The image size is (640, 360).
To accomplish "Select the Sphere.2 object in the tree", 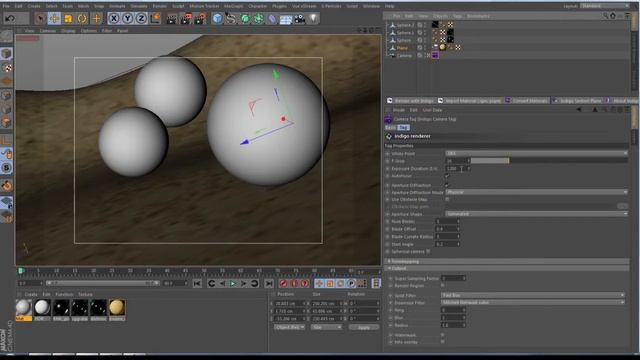I will [x=405, y=25].
